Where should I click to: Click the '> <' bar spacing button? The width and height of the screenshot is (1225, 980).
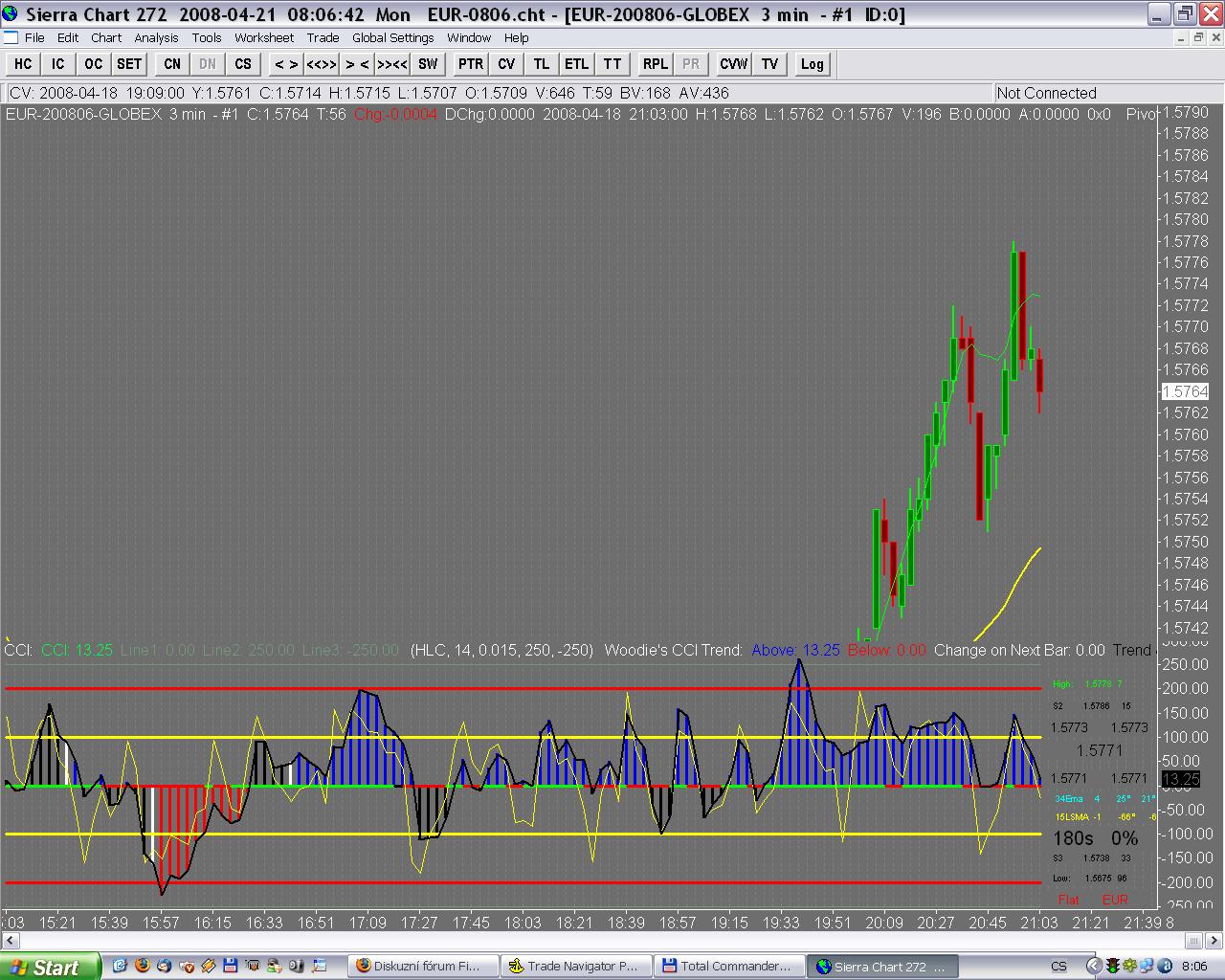coord(357,64)
